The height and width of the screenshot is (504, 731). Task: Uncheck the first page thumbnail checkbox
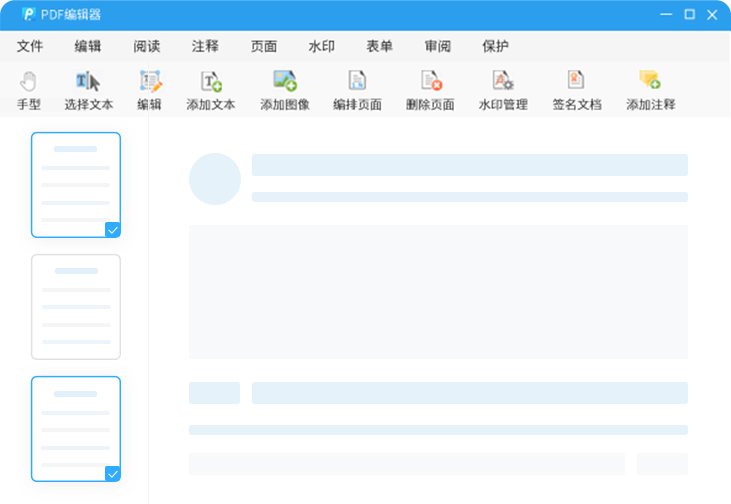pos(113,230)
